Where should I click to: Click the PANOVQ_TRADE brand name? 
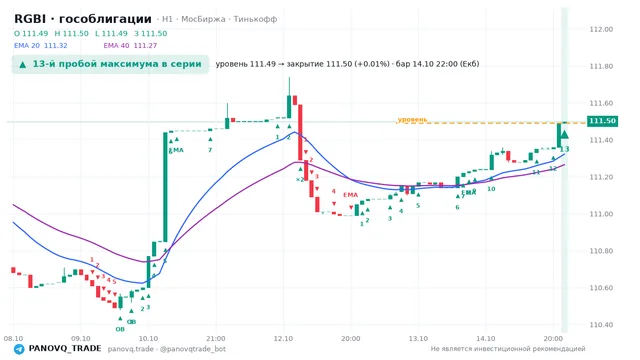click(x=65, y=349)
